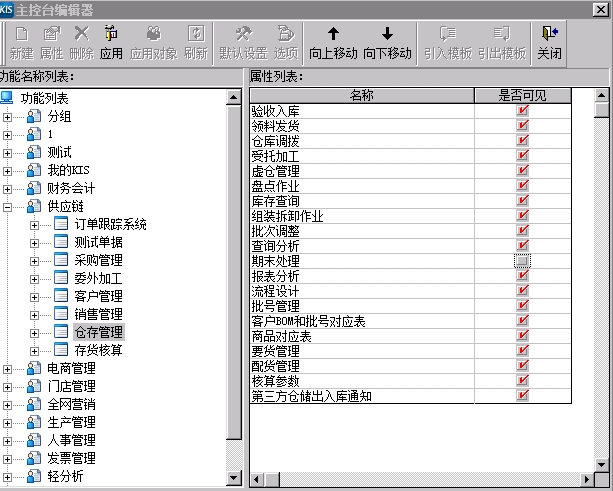Screen dimensions: 613x491
Task: Select the 商品对应表 row name
Action: coord(281,336)
